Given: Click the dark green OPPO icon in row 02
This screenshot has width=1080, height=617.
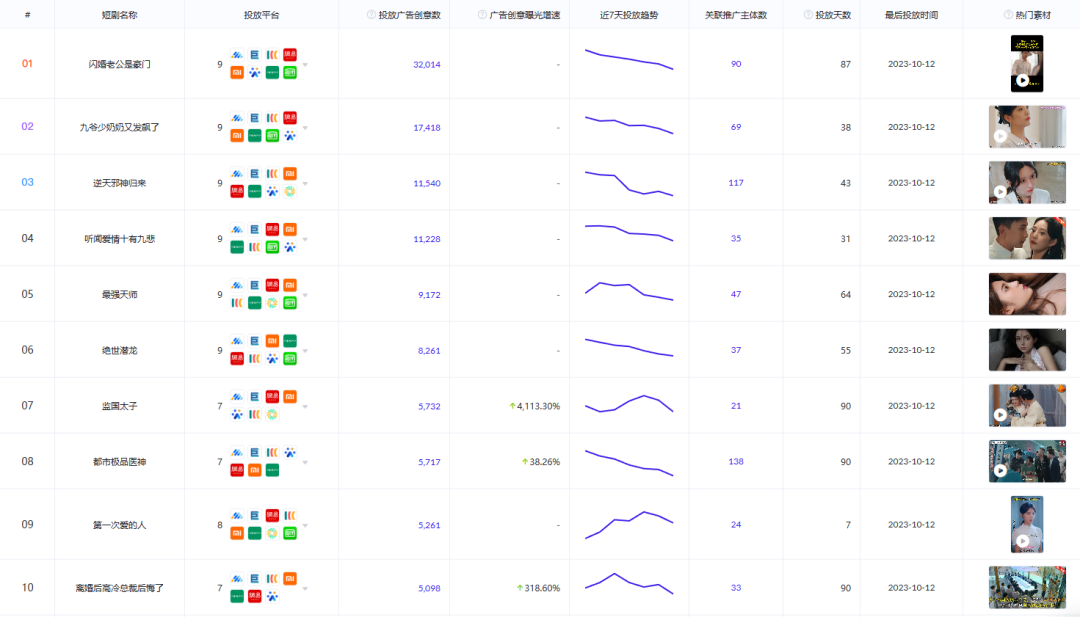Looking at the screenshot, I should [255, 136].
